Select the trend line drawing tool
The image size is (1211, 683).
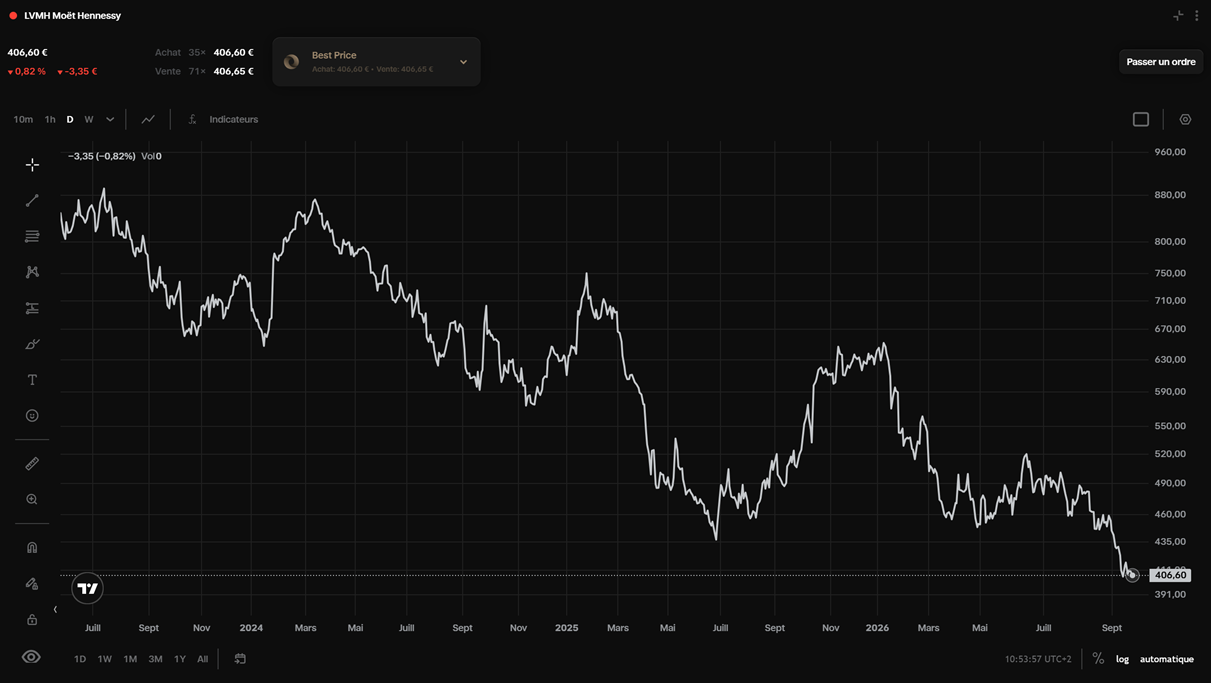32,201
